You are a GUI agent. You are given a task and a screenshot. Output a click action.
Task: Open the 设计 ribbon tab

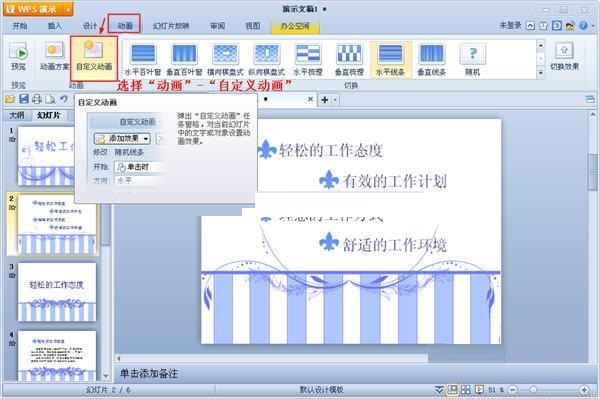click(90, 26)
